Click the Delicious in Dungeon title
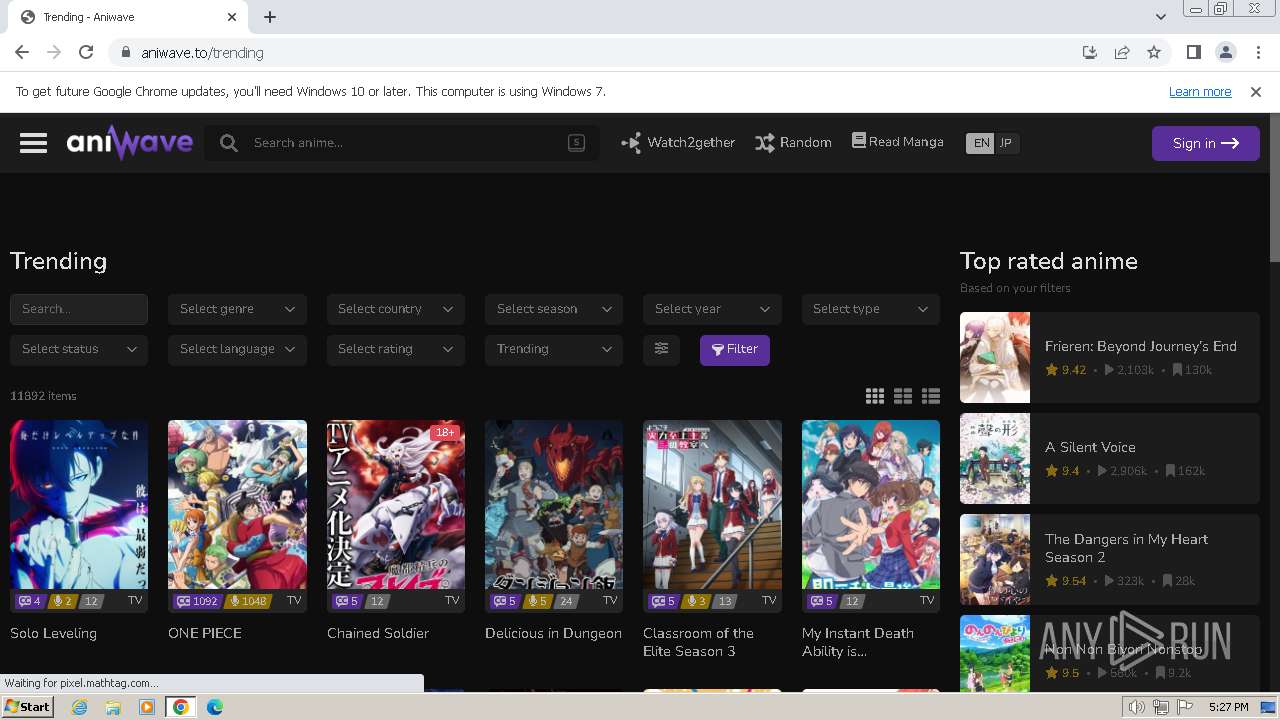This screenshot has height=720, width=1280. coord(553,633)
